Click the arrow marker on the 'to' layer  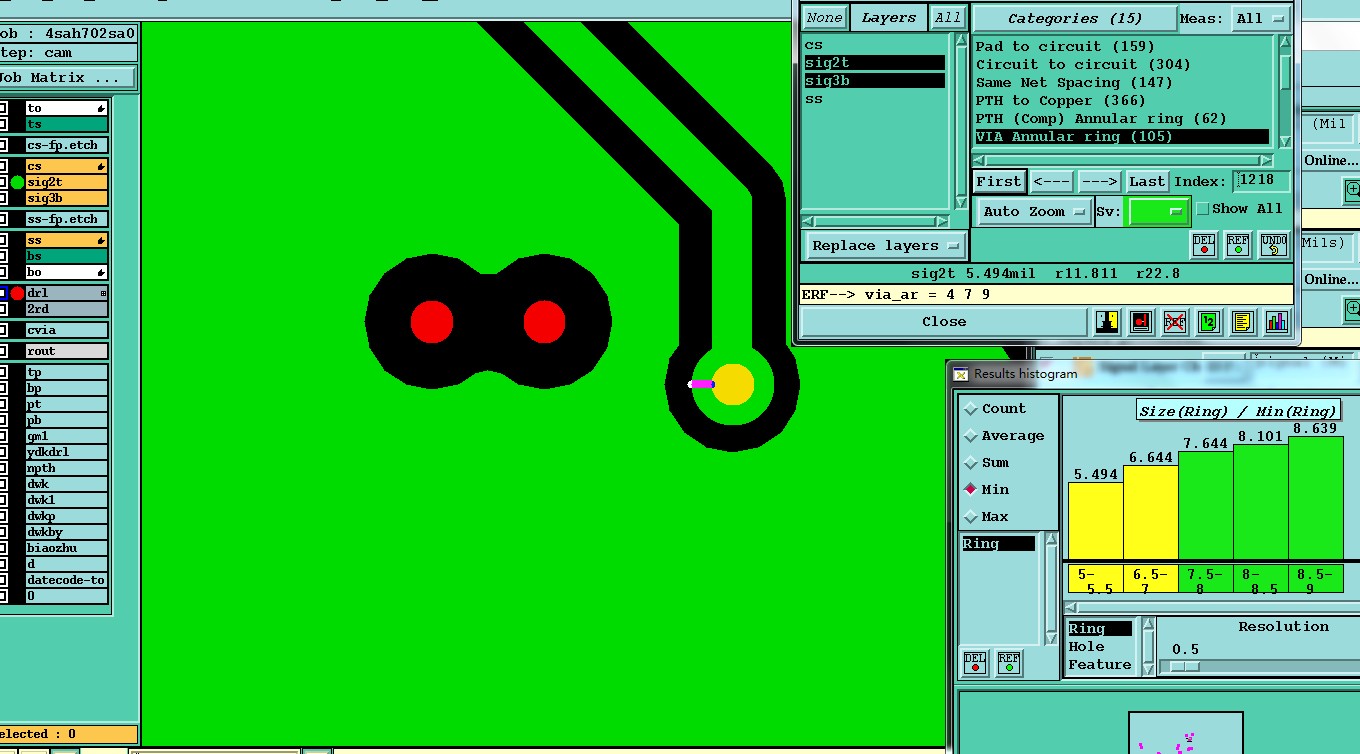click(x=101, y=108)
